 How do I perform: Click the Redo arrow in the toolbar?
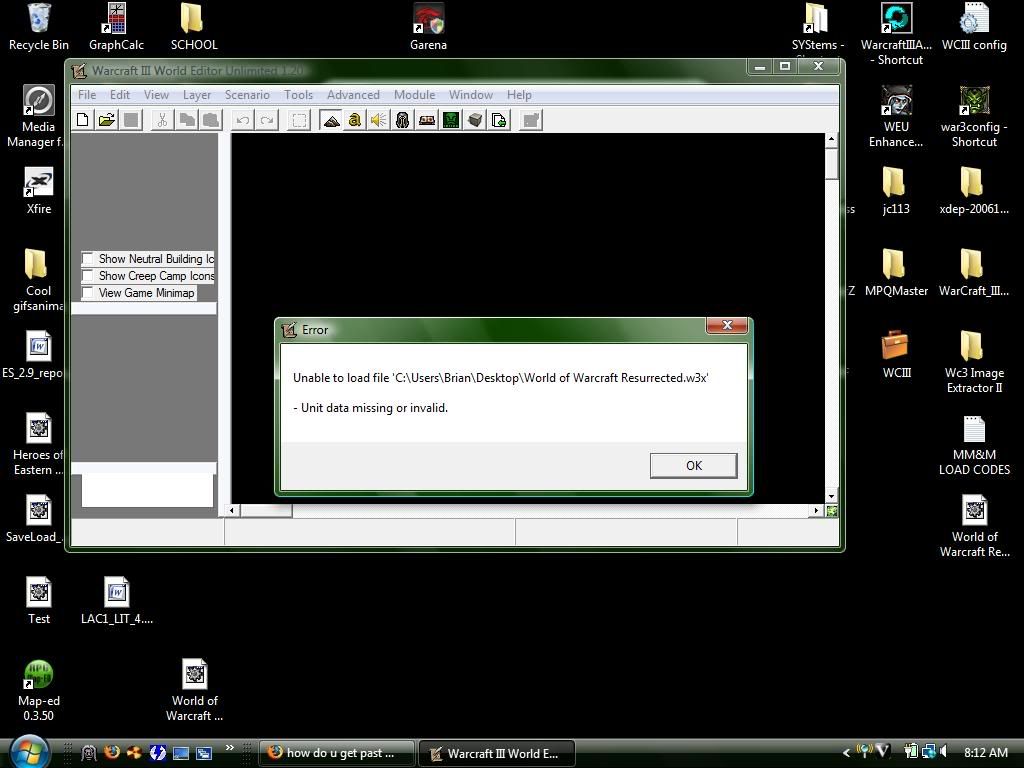coord(267,120)
